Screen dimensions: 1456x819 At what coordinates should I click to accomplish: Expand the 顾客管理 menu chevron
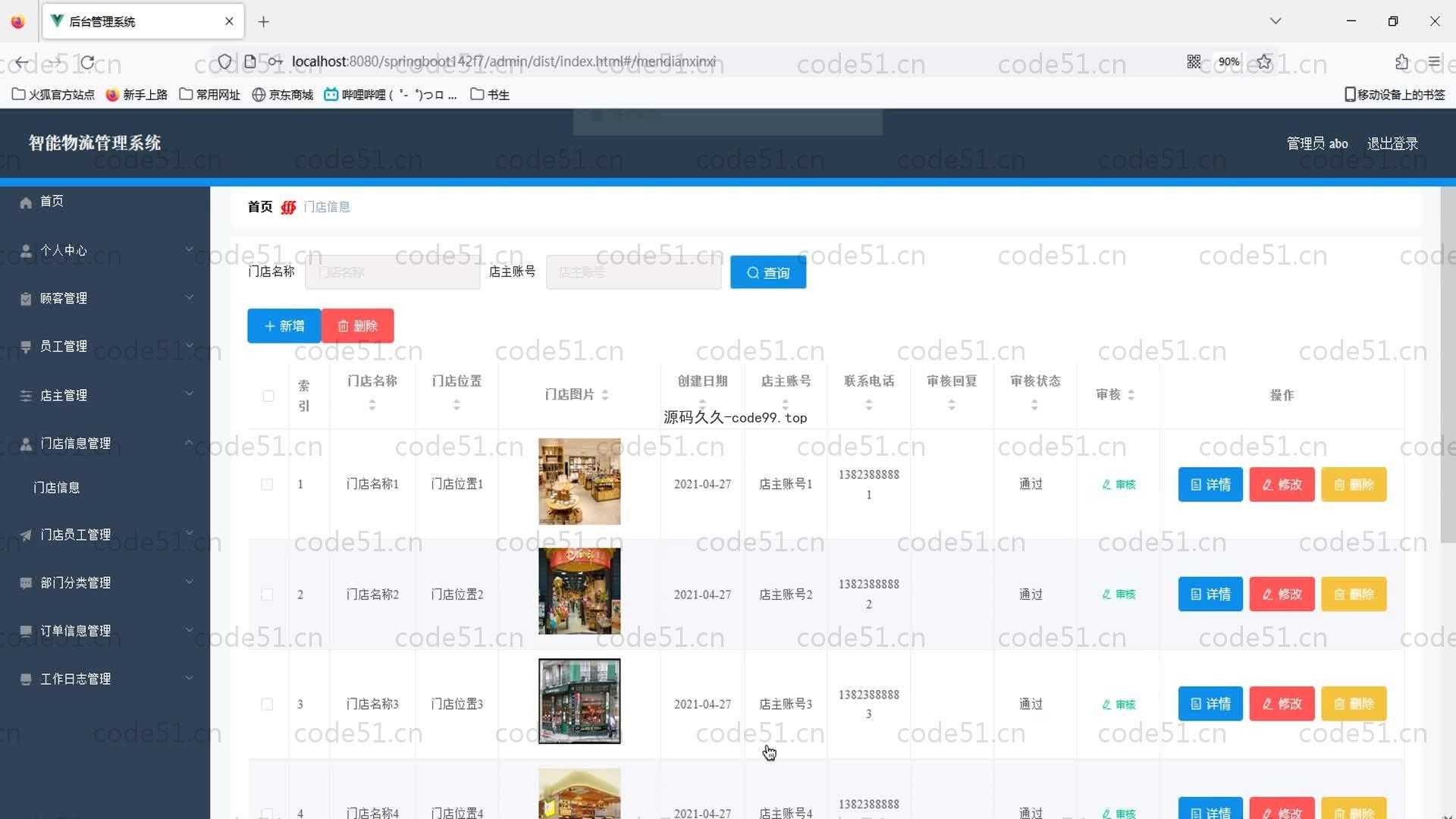coord(189,297)
